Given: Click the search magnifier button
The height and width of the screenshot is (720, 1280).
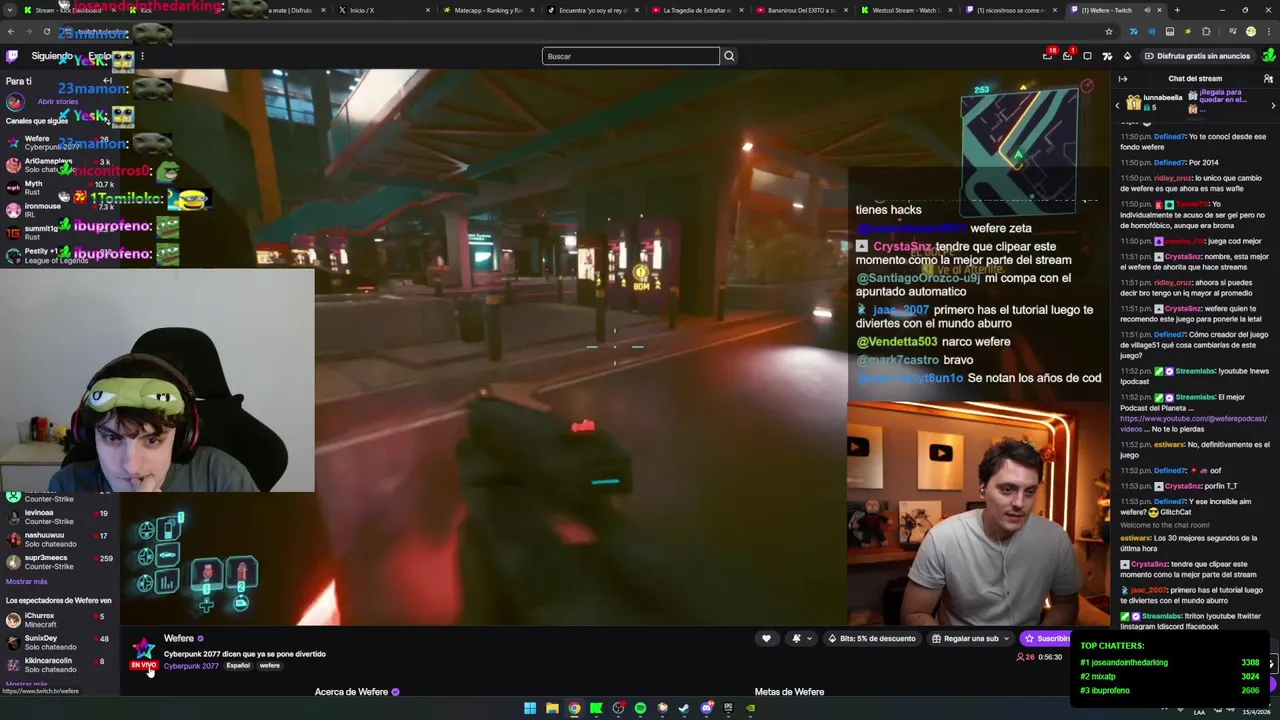Looking at the screenshot, I should coord(729,56).
